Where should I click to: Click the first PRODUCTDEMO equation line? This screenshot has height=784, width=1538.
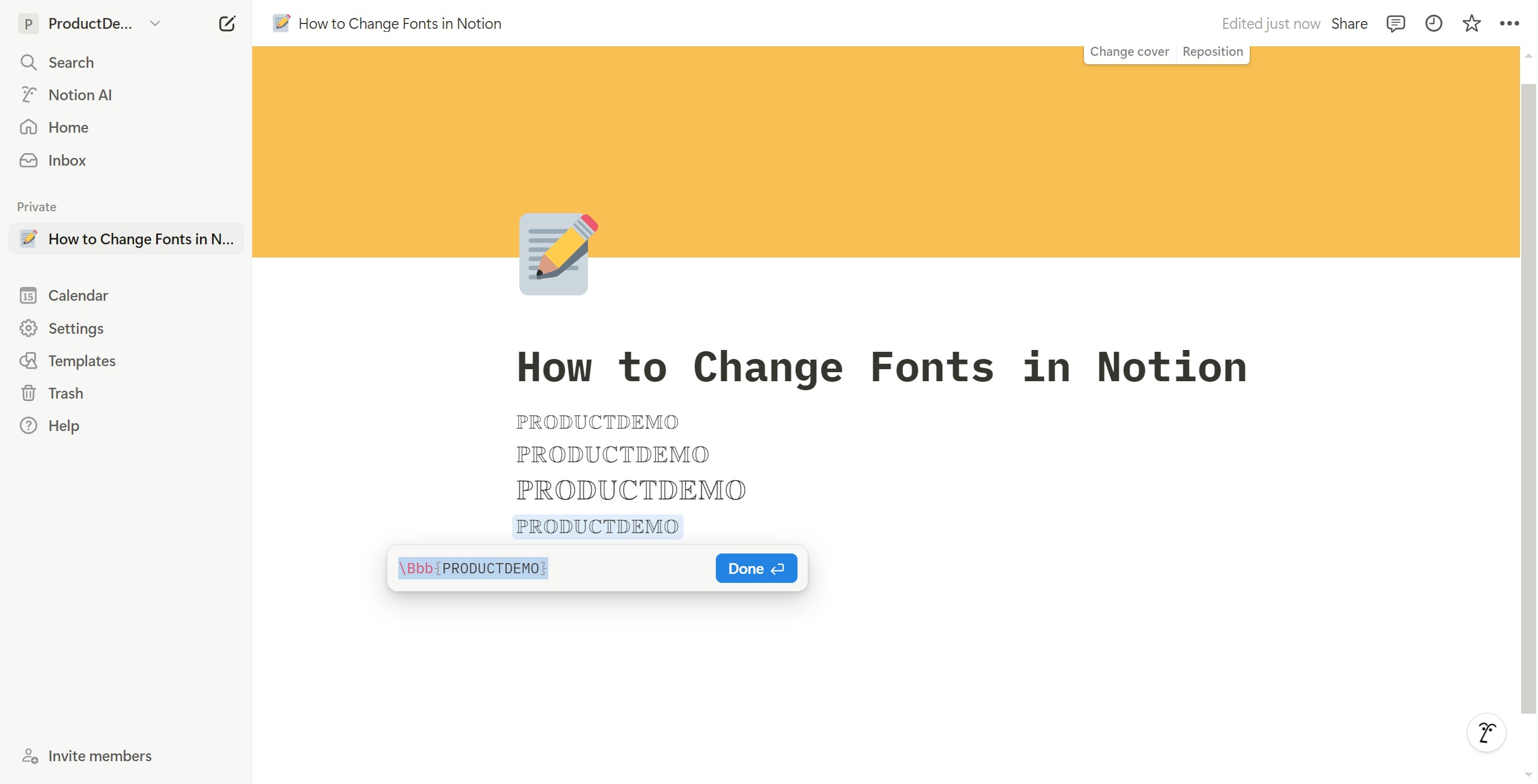coord(597,422)
